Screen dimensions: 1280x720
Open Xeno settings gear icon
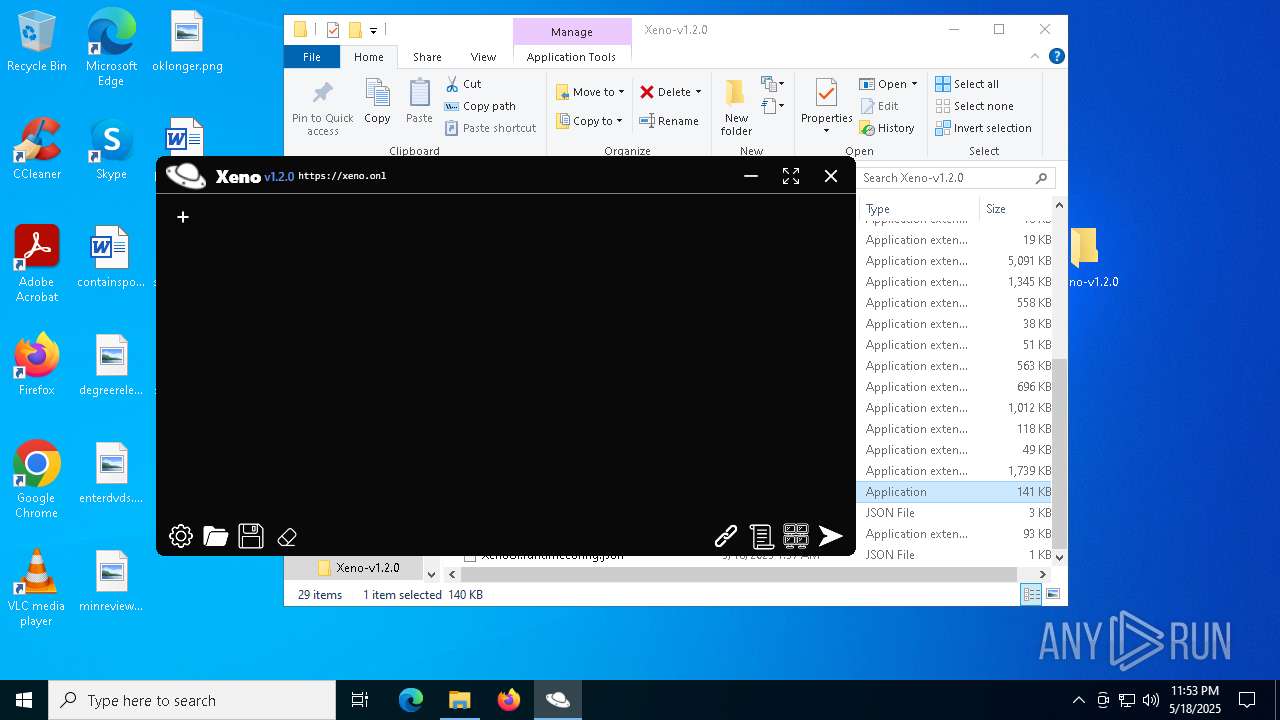[x=181, y=536]
